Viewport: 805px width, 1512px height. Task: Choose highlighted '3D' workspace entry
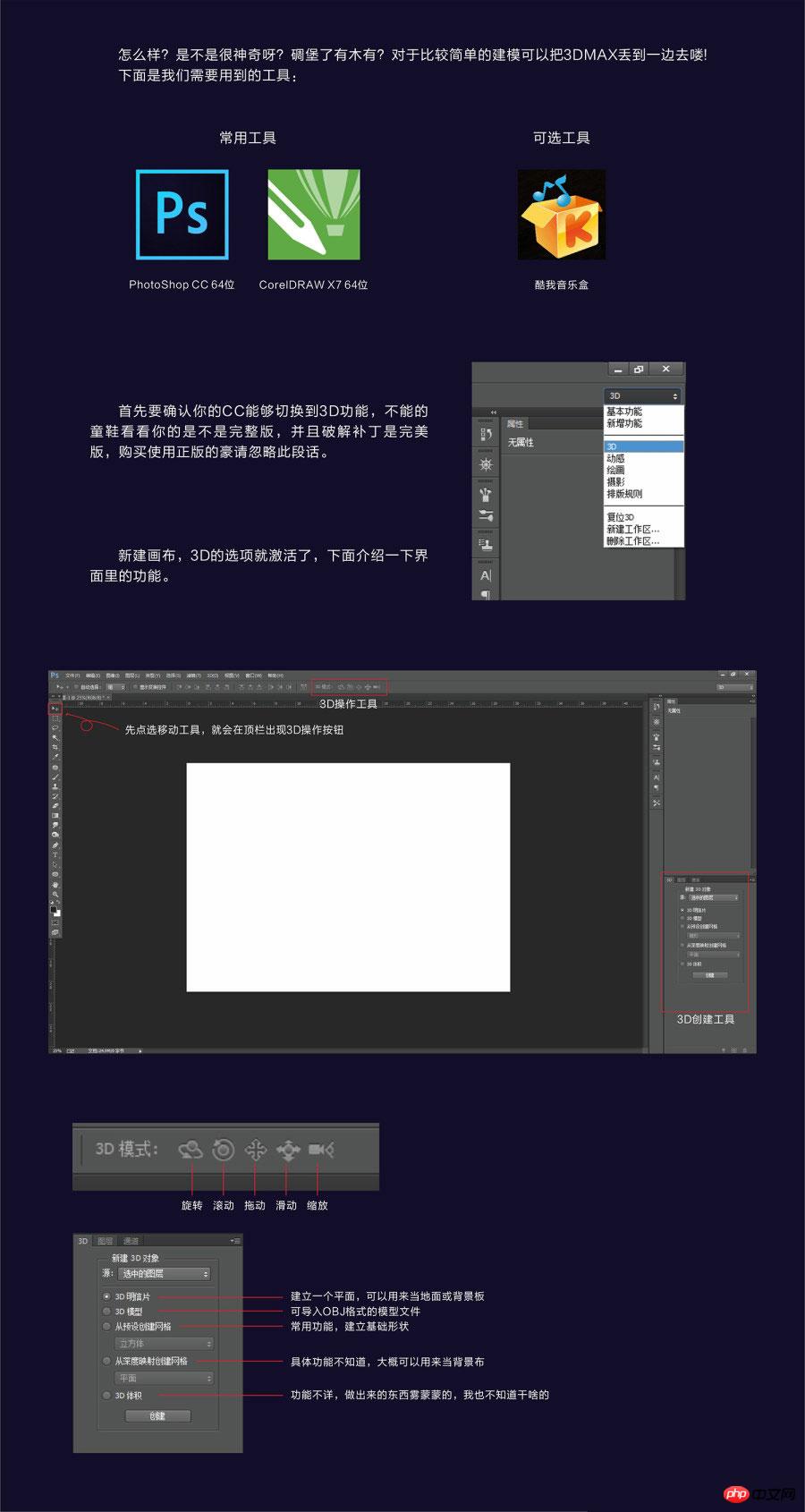[644, 446]
